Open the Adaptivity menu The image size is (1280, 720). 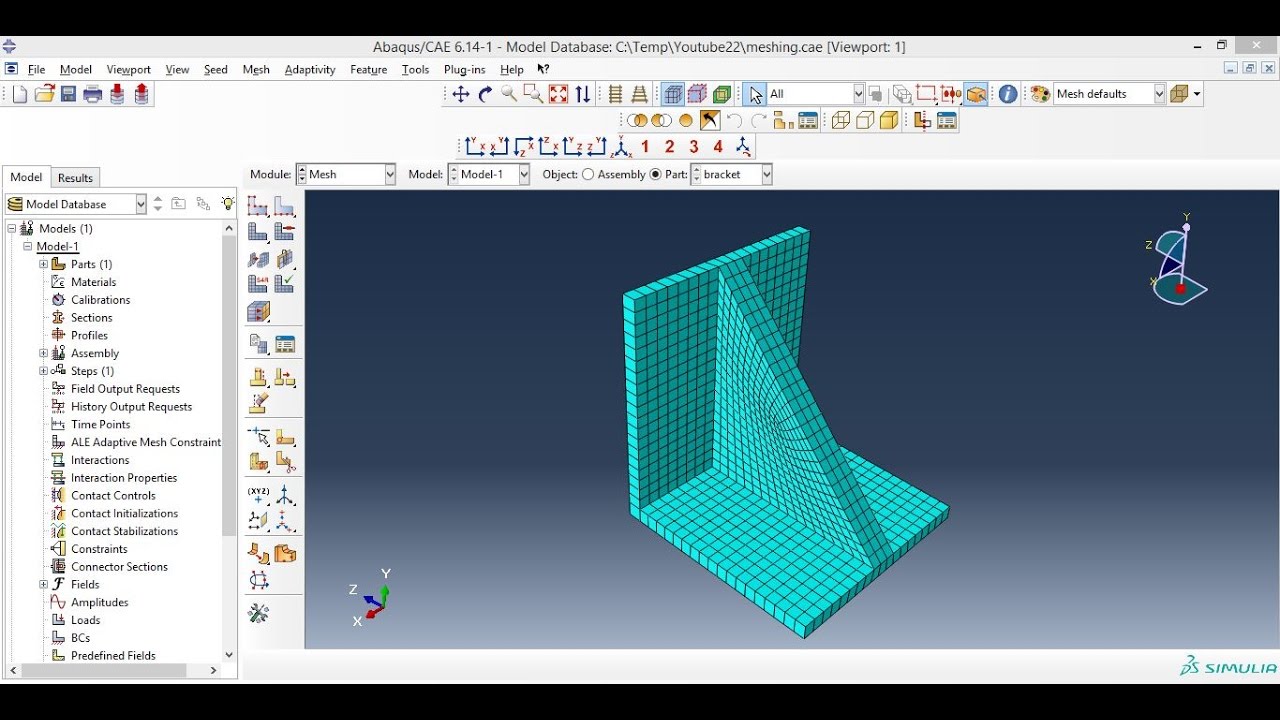point(310,69)
